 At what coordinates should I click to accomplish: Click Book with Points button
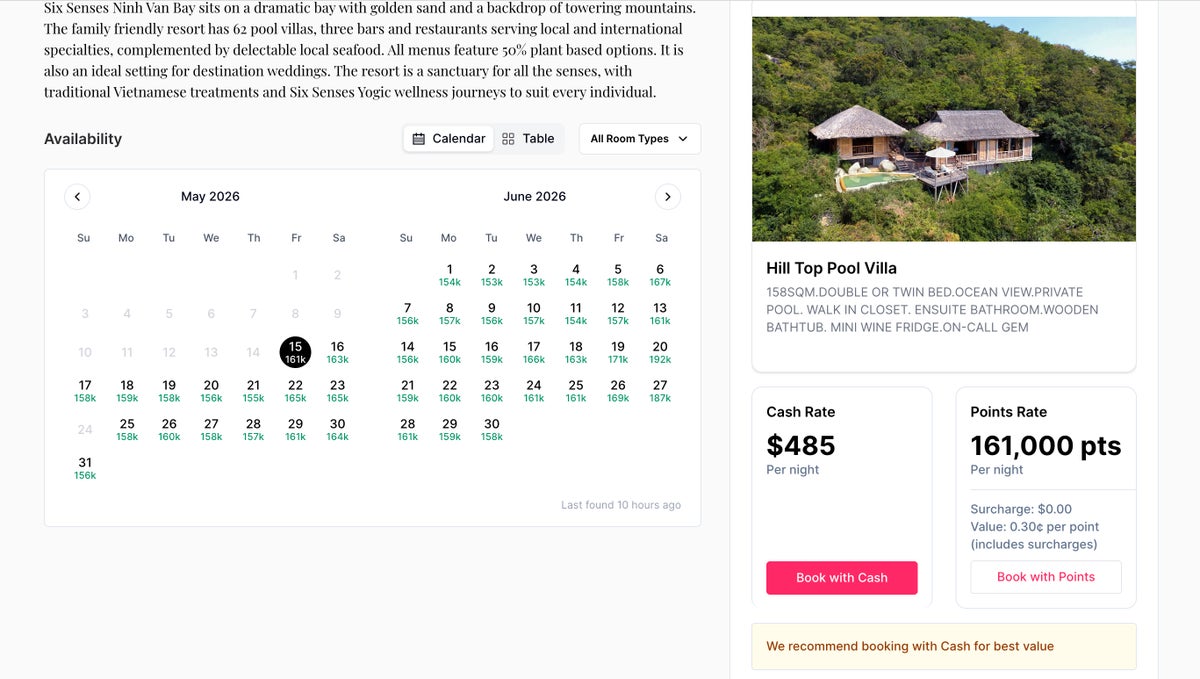click(1045, 577)
